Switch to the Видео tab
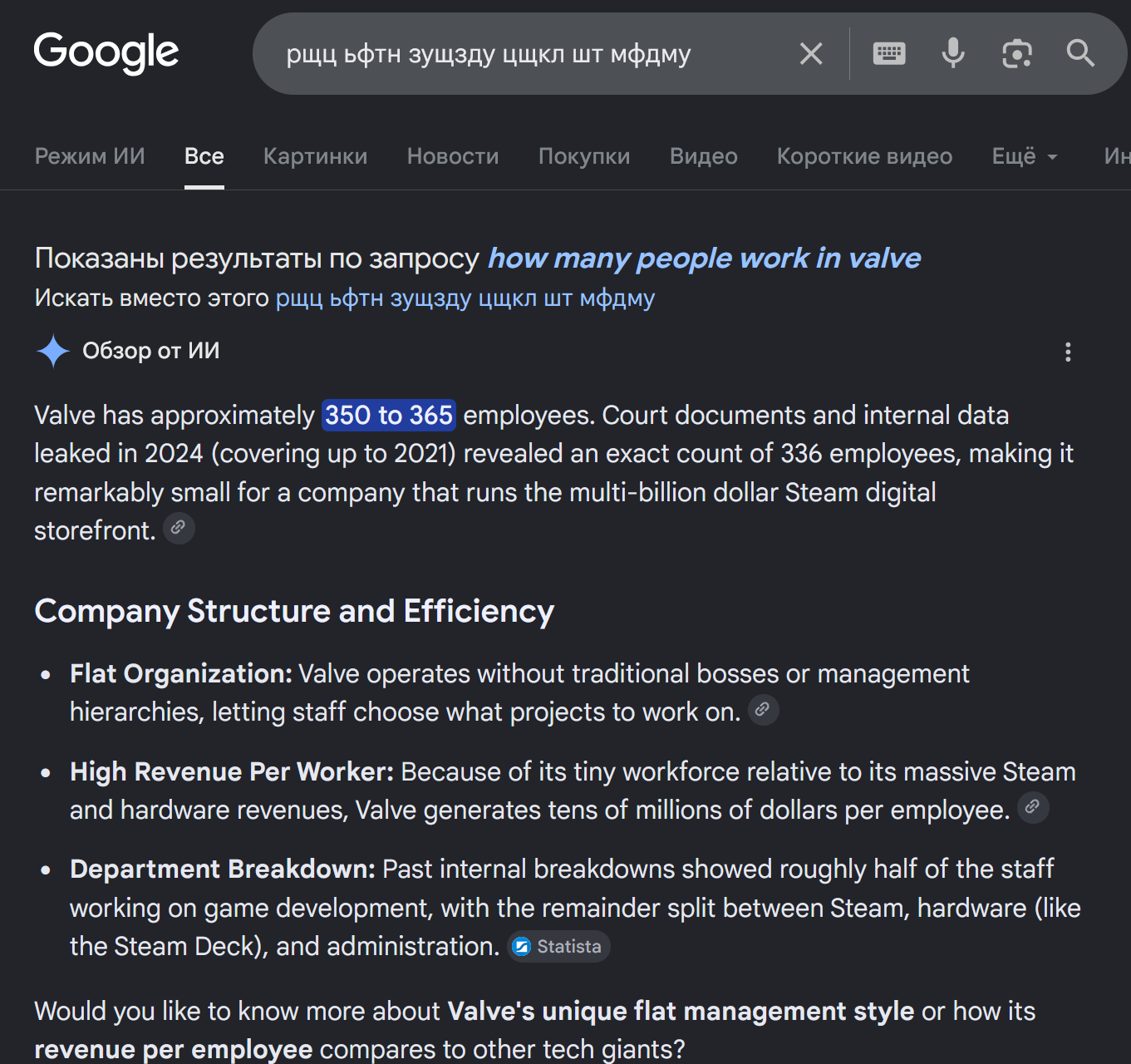 704,156
